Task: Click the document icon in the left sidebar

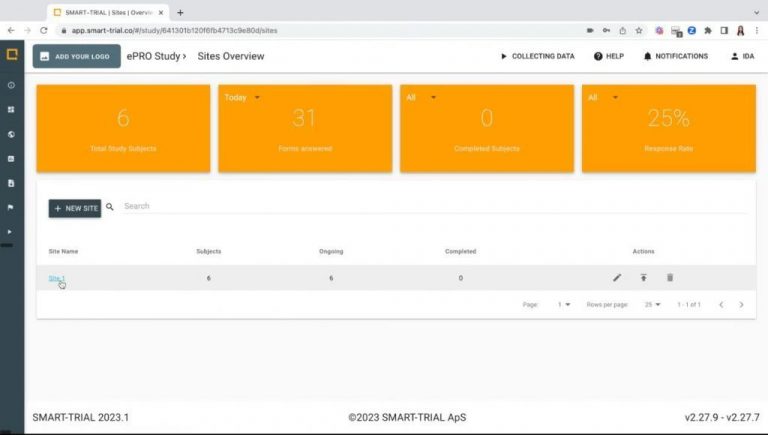Action: point(11,183)
